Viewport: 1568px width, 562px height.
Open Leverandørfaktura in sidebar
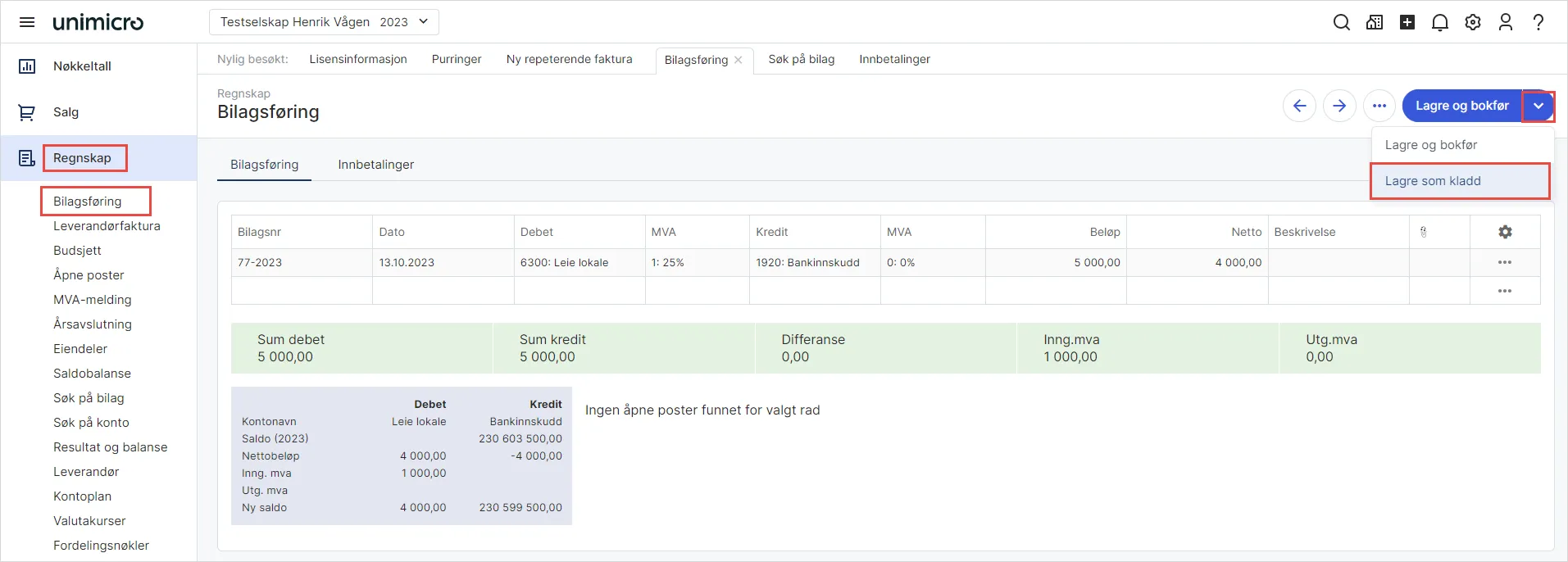coord(107,226)
